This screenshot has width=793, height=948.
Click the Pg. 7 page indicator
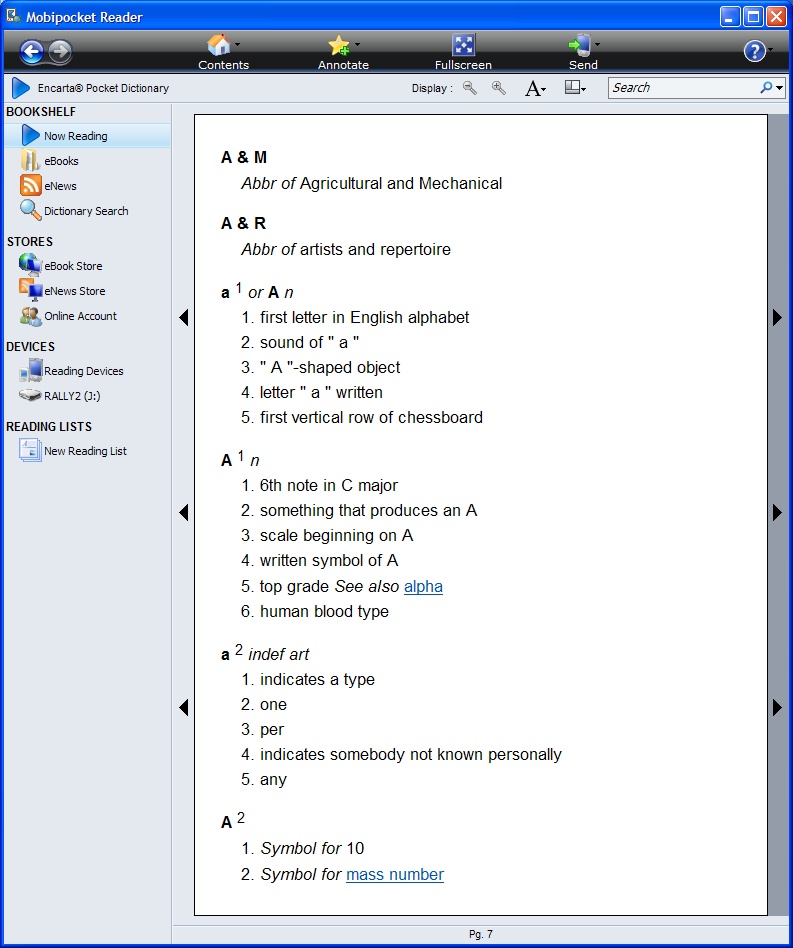[x=481, y=934]
